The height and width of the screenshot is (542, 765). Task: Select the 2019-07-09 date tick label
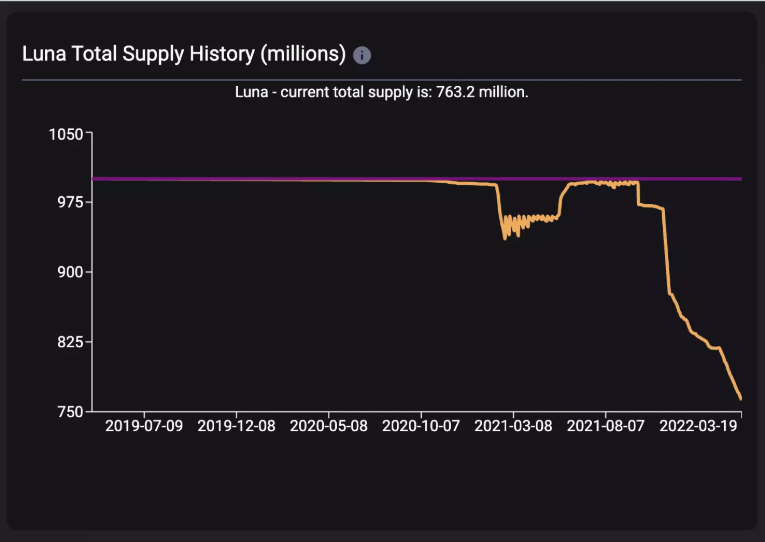(x=144, y=426)
